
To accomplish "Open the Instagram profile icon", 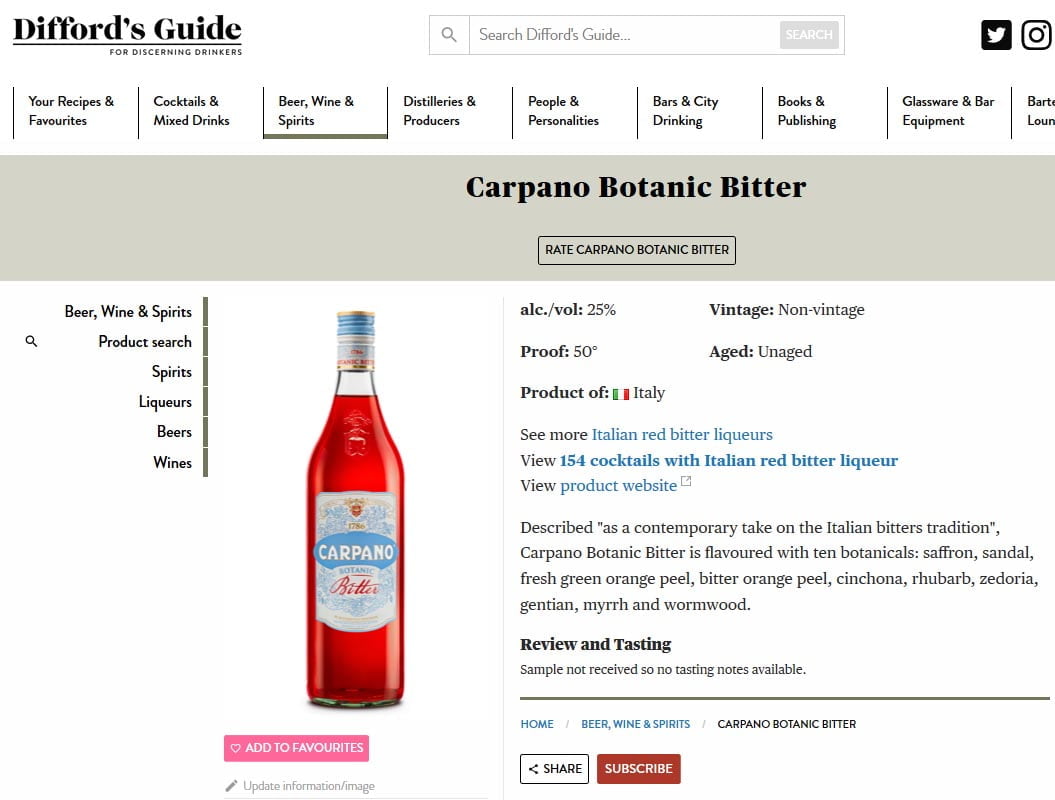I will click(1036, 35).
